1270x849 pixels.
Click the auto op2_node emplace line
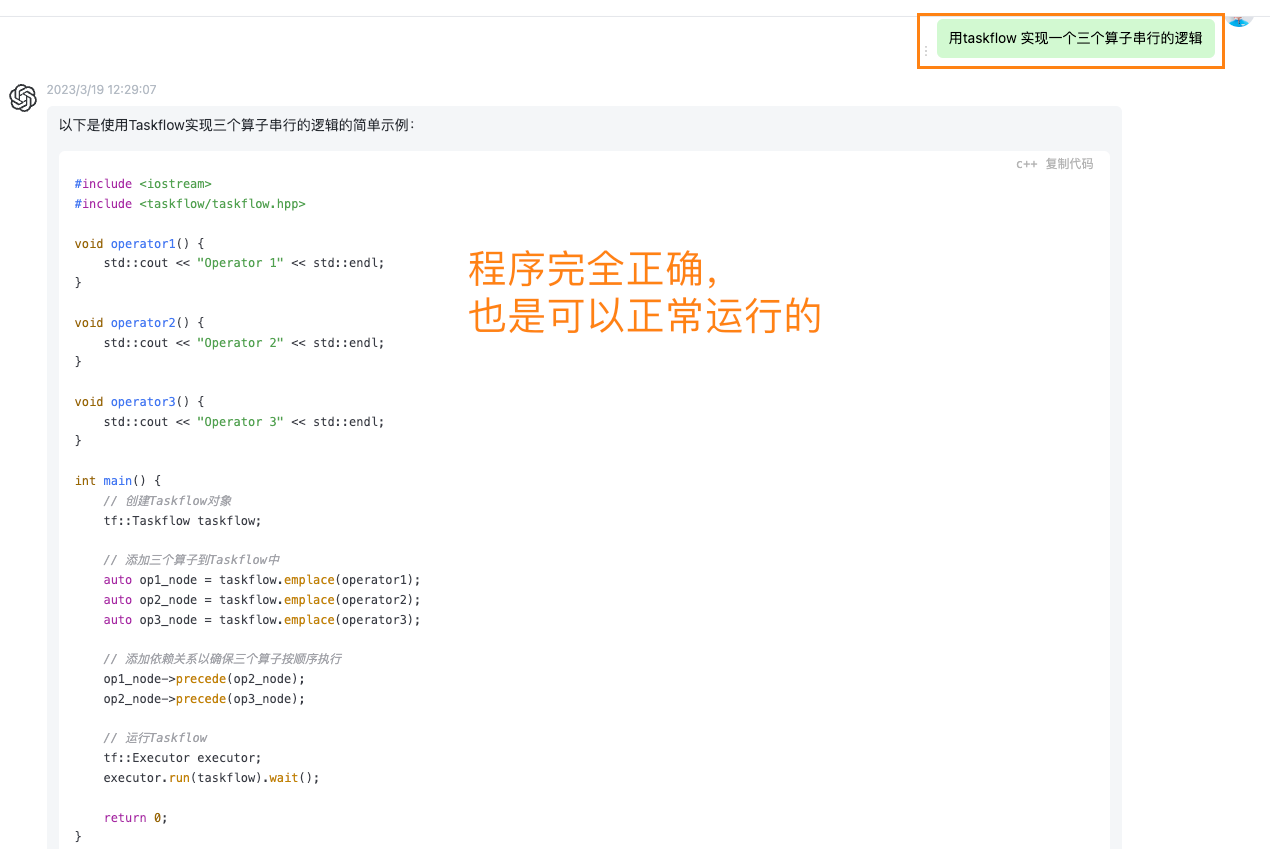262,600
